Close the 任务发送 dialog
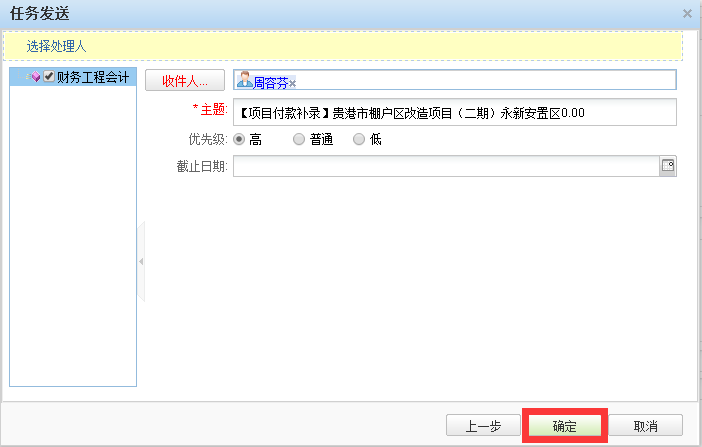The height and width of the screenshot is (447, 702). tap(687, 14)
